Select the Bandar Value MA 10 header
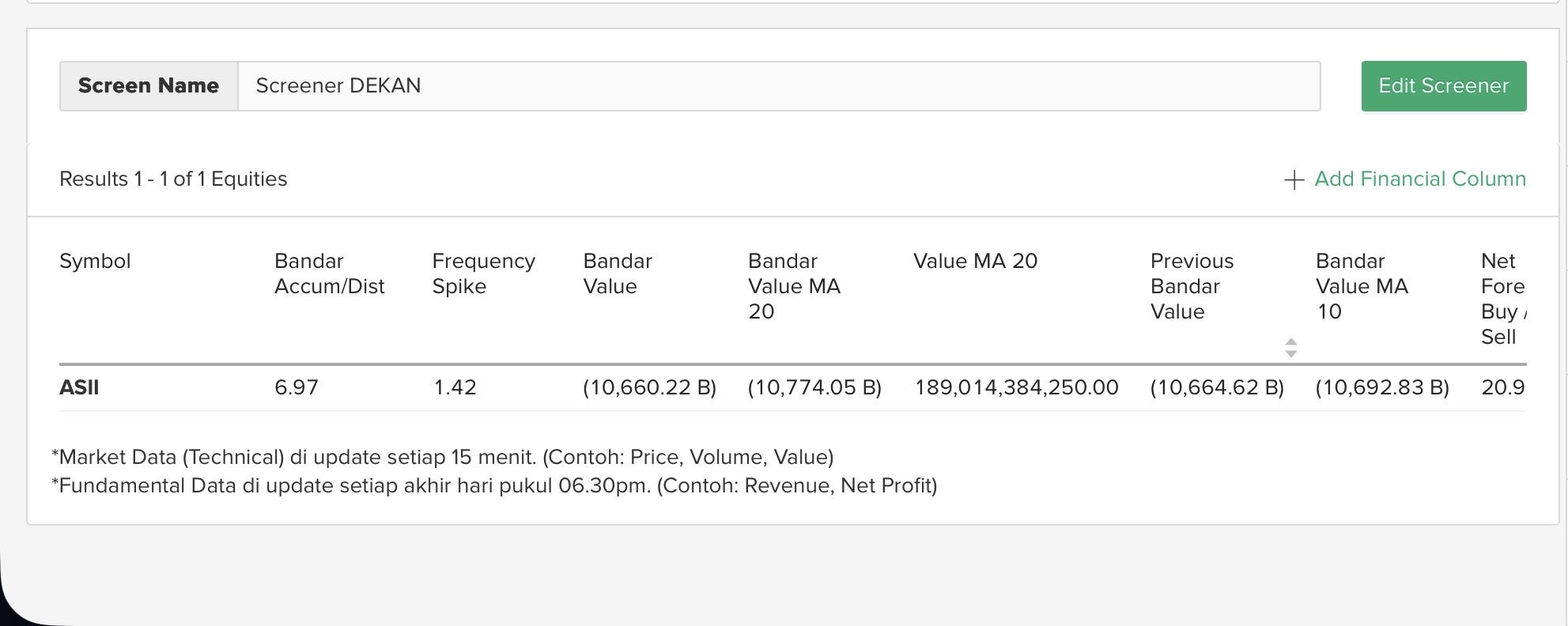 [1361, 286]
